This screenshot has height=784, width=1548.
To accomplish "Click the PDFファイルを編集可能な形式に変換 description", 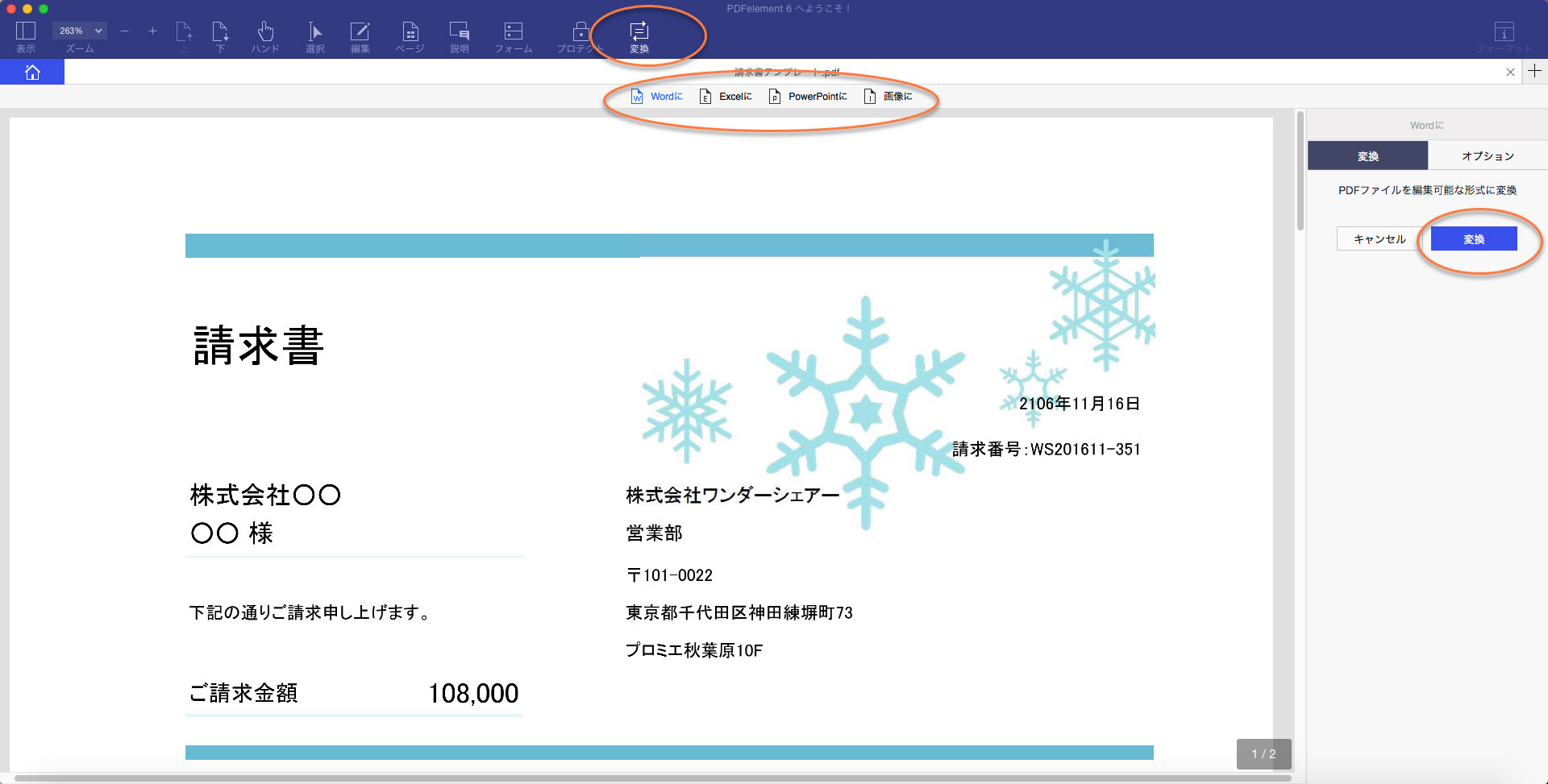I will click(x=1427, y=190).
